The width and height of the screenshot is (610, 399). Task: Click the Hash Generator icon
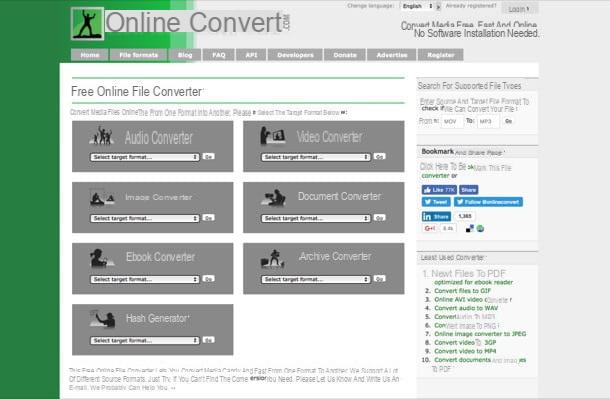click(102, 319)
